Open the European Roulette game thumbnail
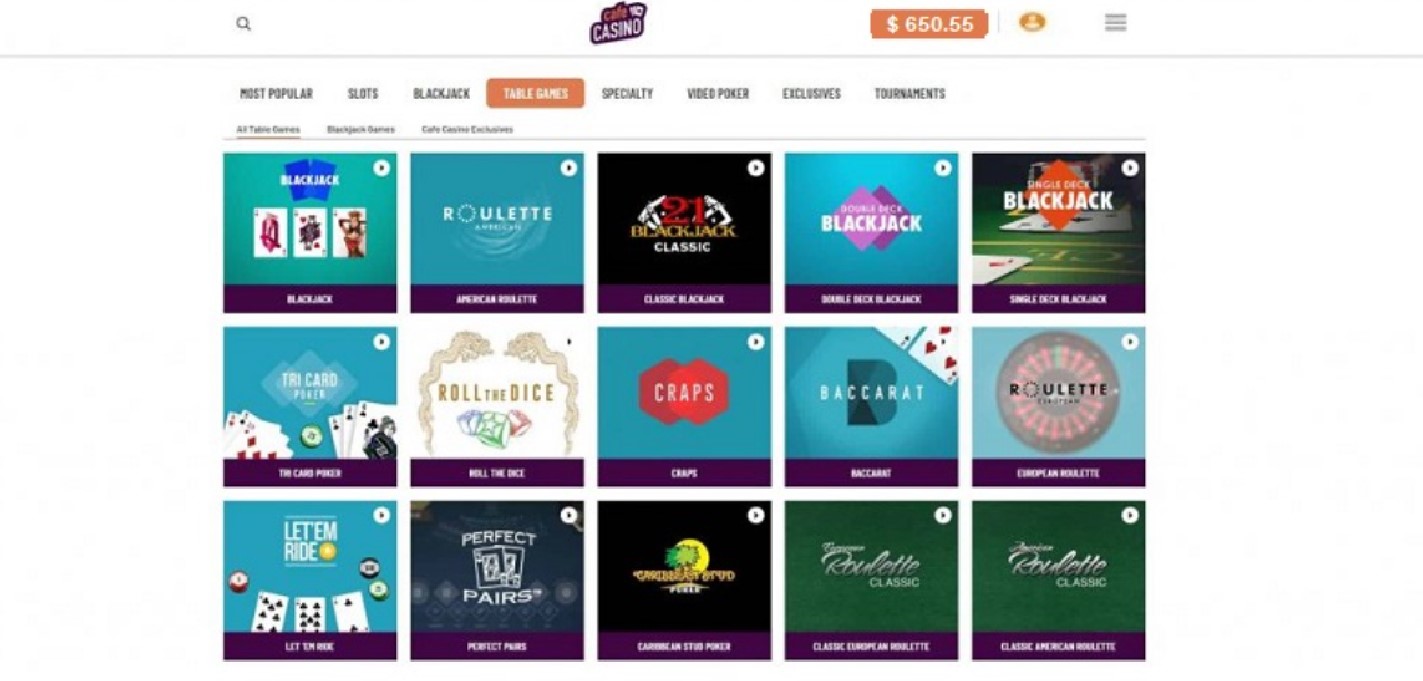1423x681 pixels. (x=1058, y=406)
